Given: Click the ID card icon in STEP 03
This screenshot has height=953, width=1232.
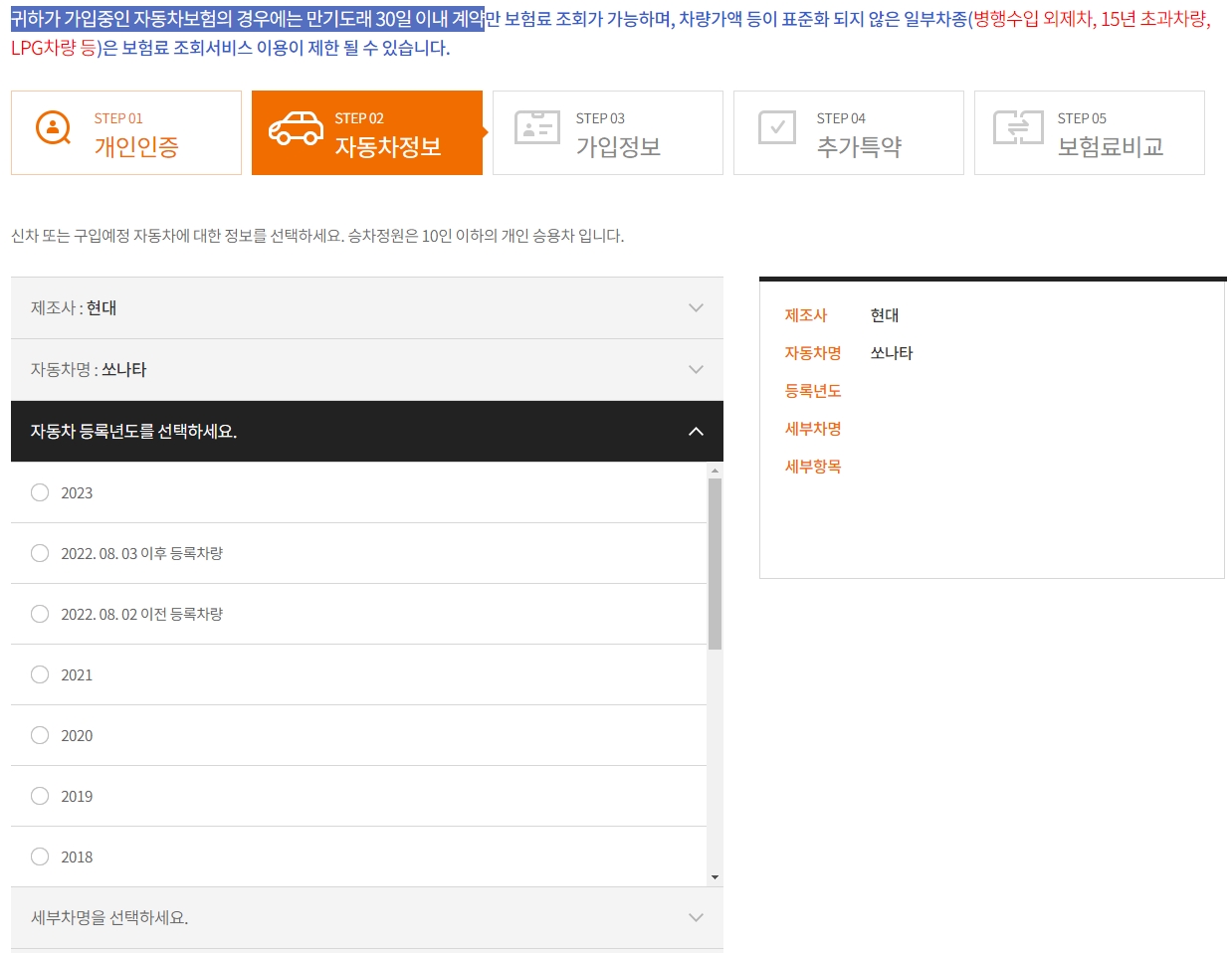Looking at the screenshot, I should point(537,127).
